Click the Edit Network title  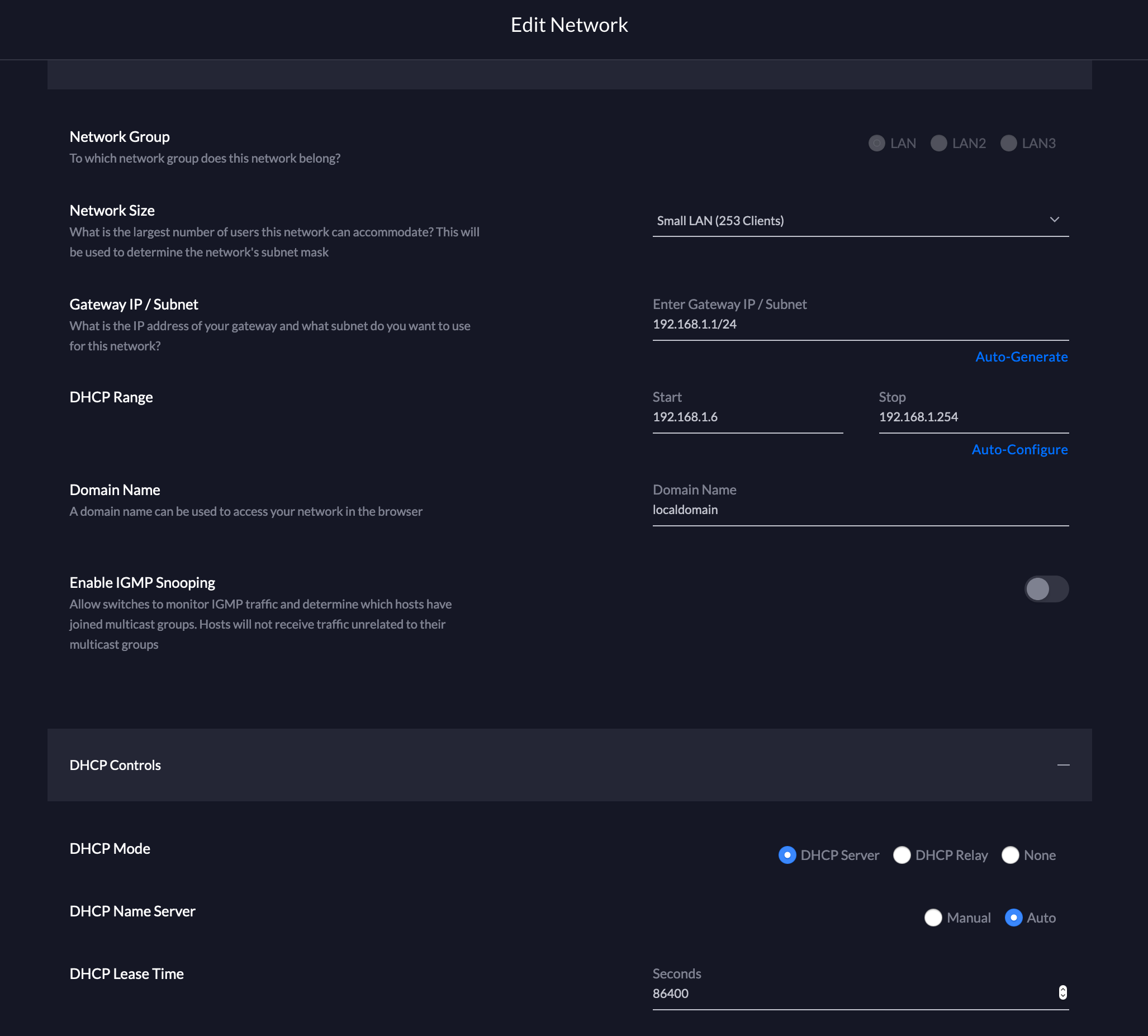570,25
